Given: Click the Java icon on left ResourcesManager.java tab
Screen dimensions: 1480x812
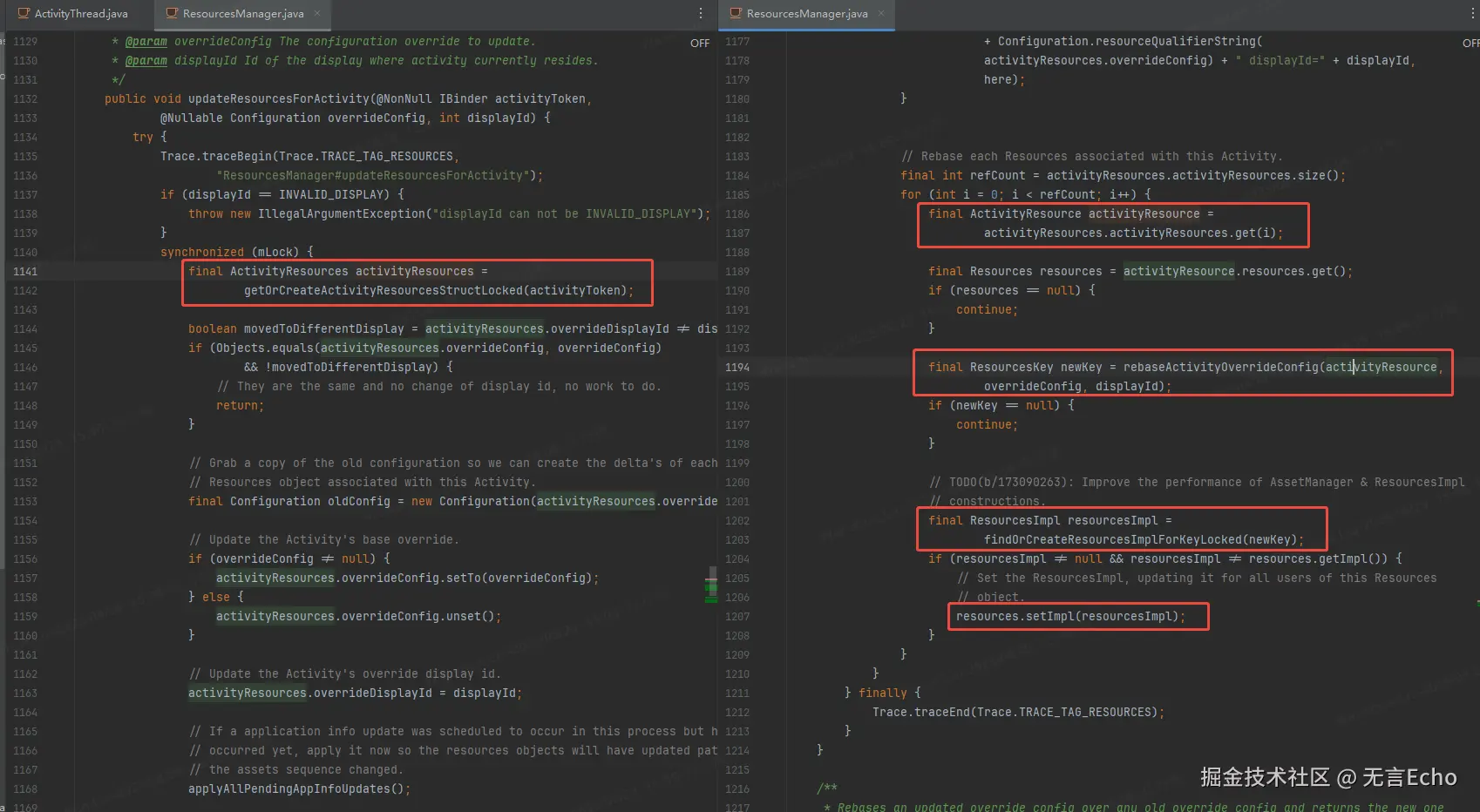Looking at the screenshot, I should pyautogui.click(x=172, y=13).
